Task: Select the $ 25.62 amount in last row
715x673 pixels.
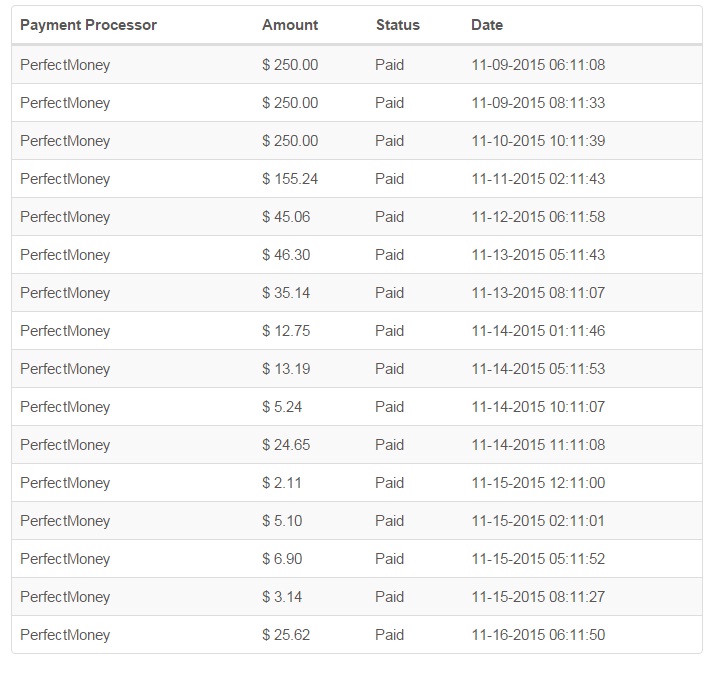Action: [x=286, y=635]
